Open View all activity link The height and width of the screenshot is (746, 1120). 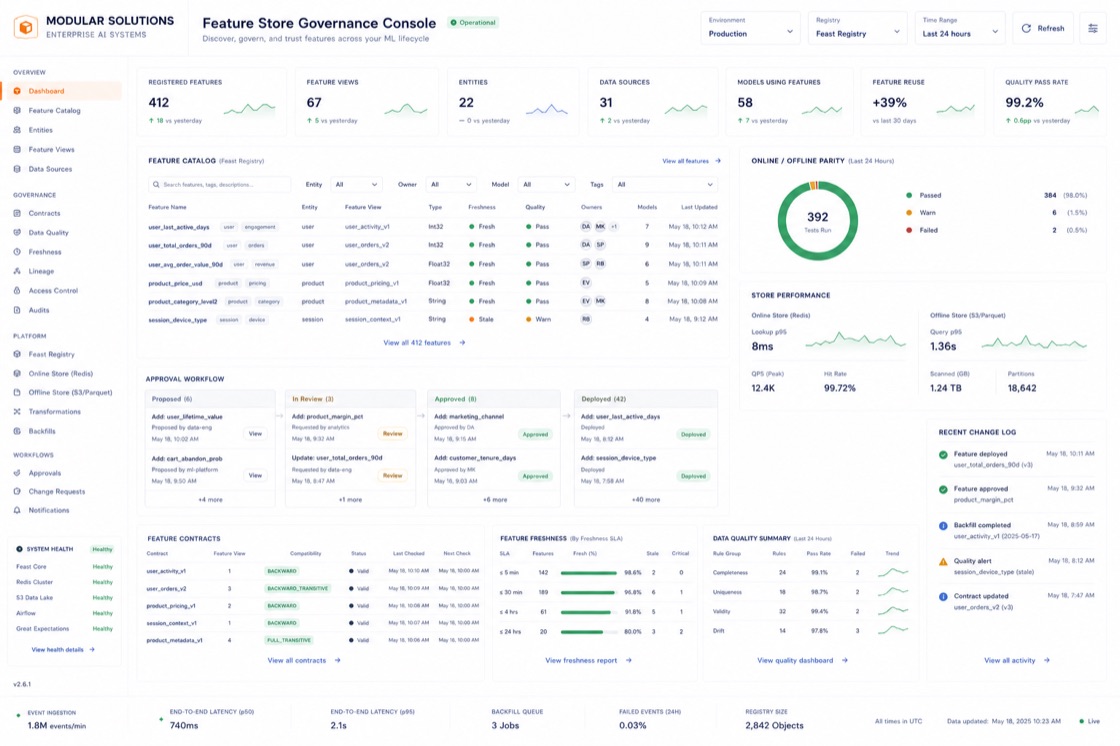point(1016,660)
